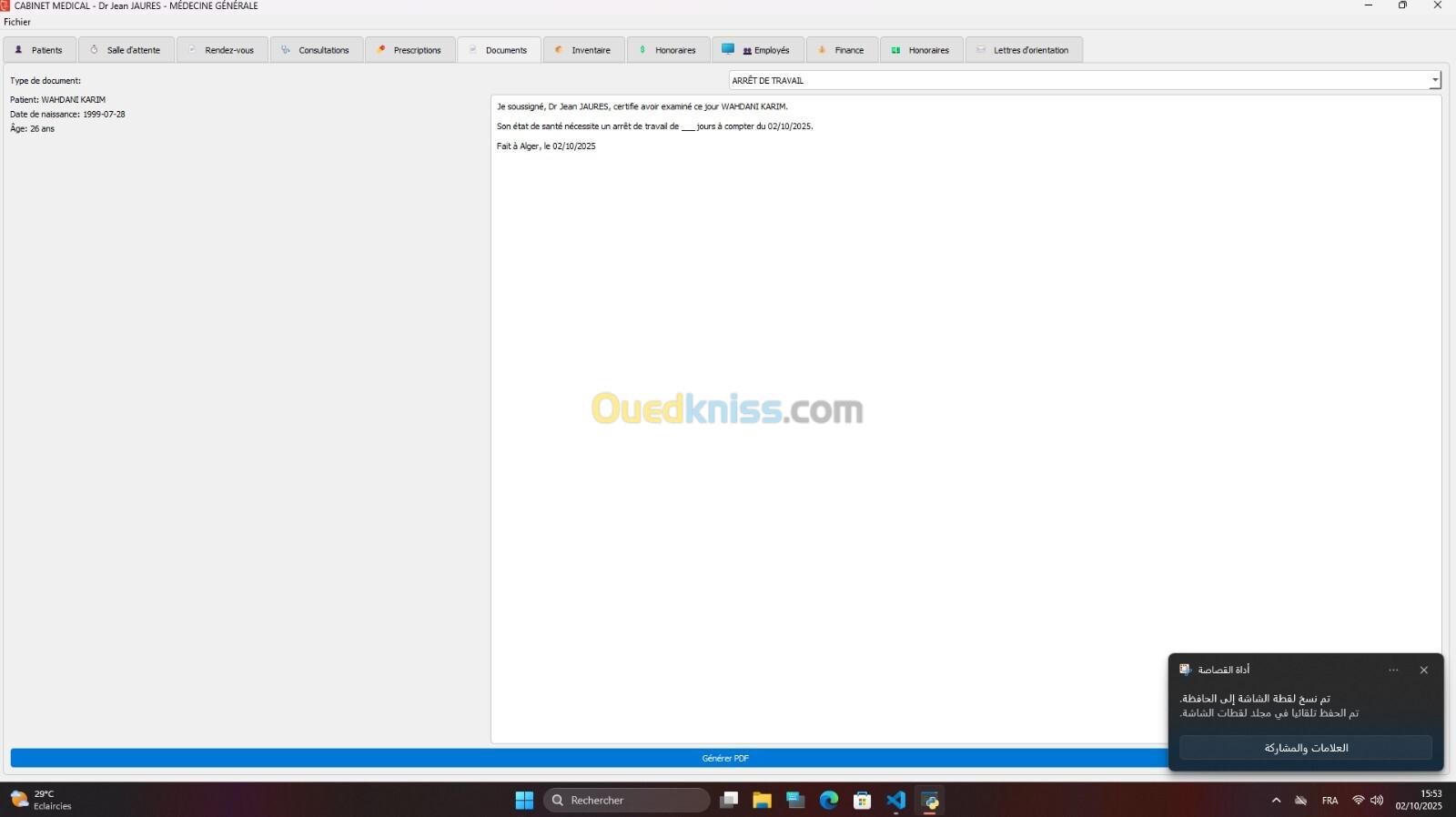Show hidden system tray icons
The height and width of the screenshot is (817, 1456).
tap(1276, 801)
